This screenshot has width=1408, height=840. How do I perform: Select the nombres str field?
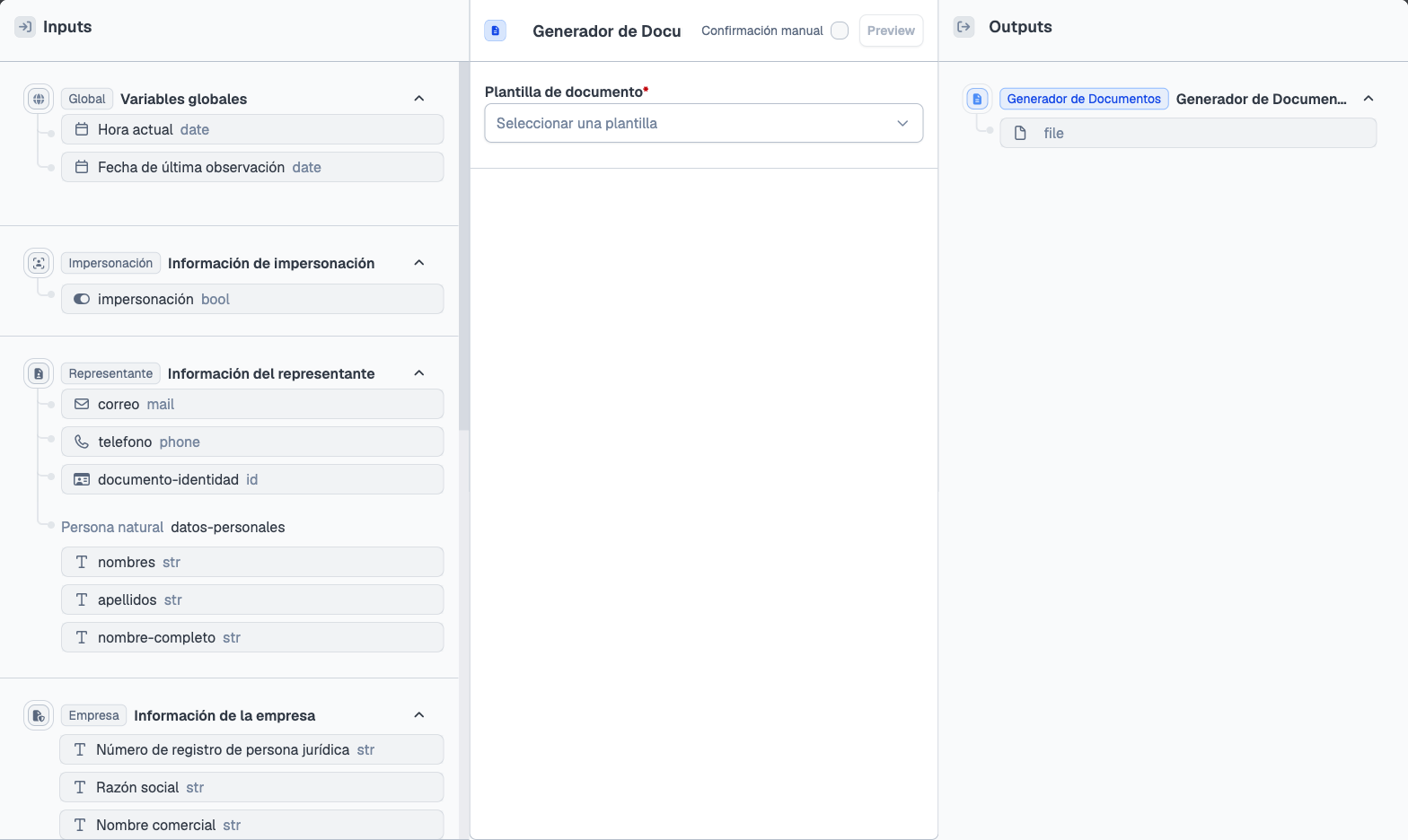252,562
